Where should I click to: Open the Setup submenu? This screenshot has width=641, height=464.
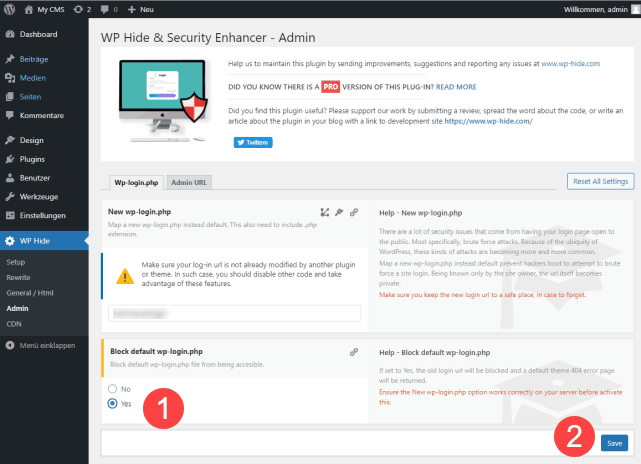16,262
